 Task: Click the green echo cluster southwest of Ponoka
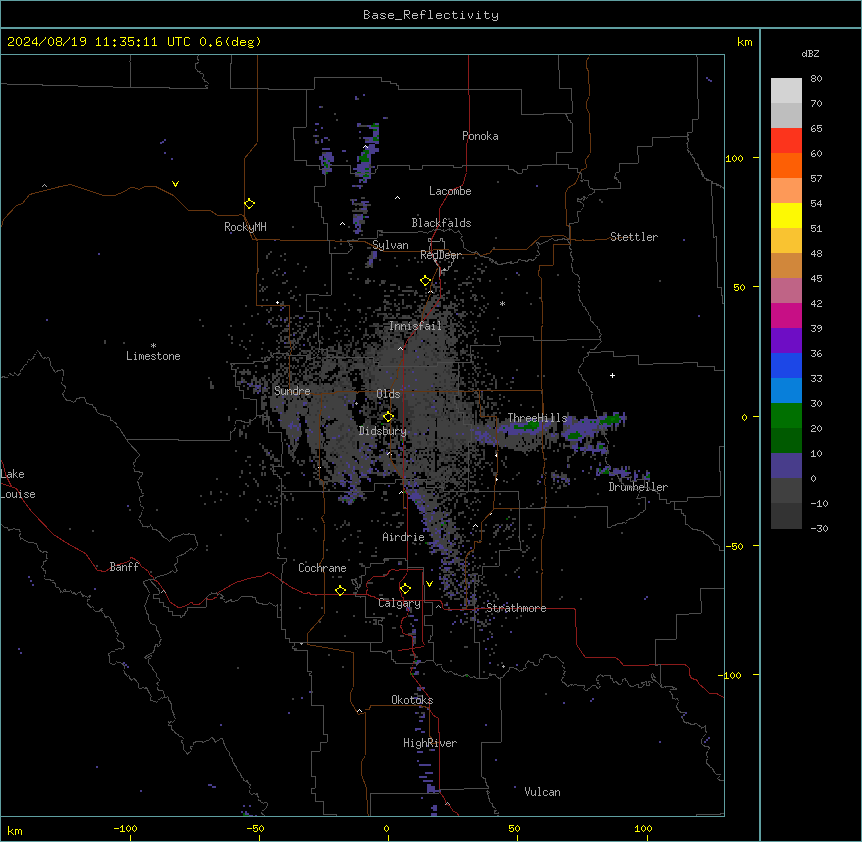point(364,157)
